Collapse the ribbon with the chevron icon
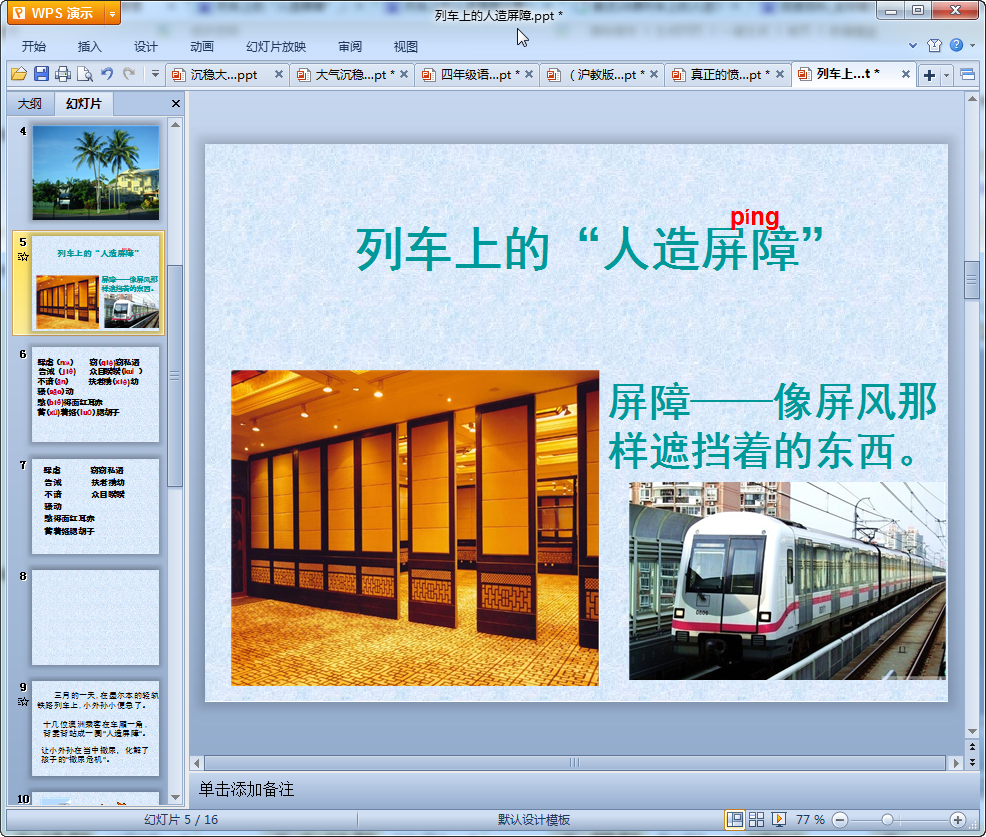 pyautogui.click(x=913, y=45)
